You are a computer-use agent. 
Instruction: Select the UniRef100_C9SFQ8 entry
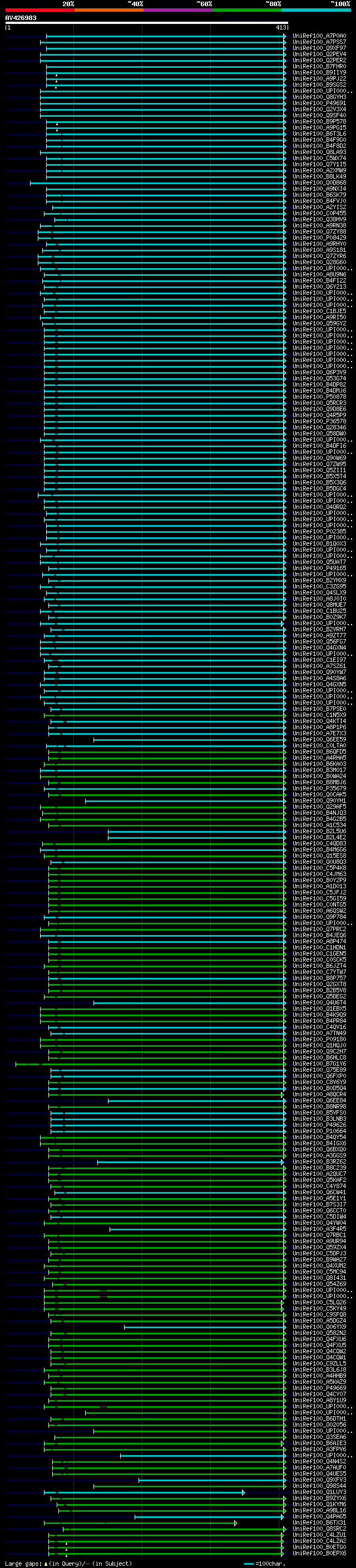tap(319, 1315)
